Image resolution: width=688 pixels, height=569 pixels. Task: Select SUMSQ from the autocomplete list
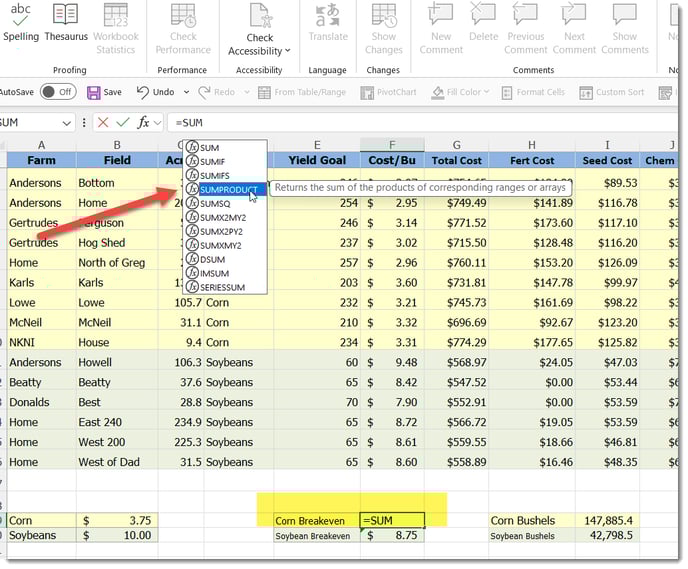225,204
